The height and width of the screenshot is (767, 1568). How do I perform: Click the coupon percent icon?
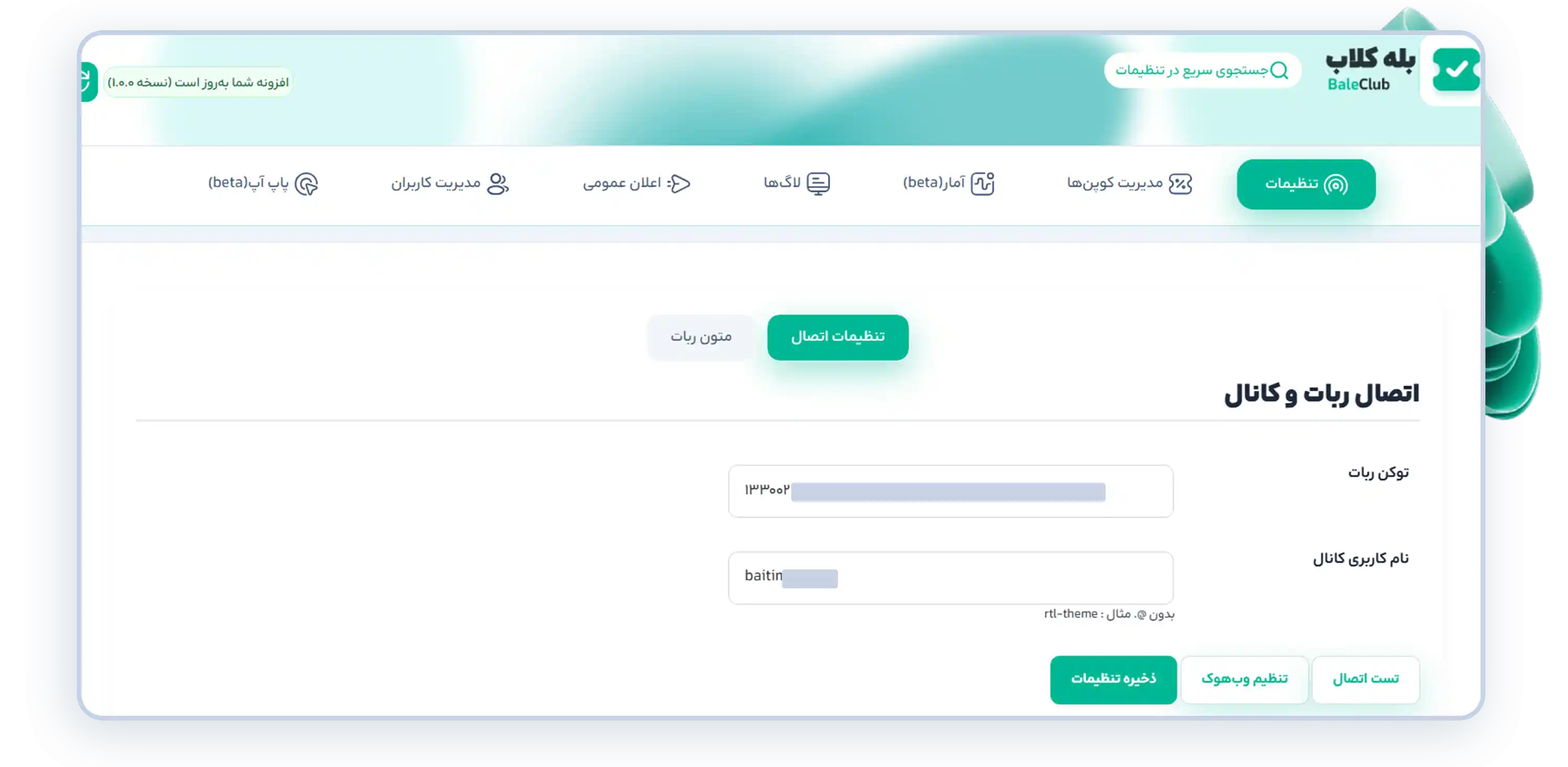[x=1180, y=184]
